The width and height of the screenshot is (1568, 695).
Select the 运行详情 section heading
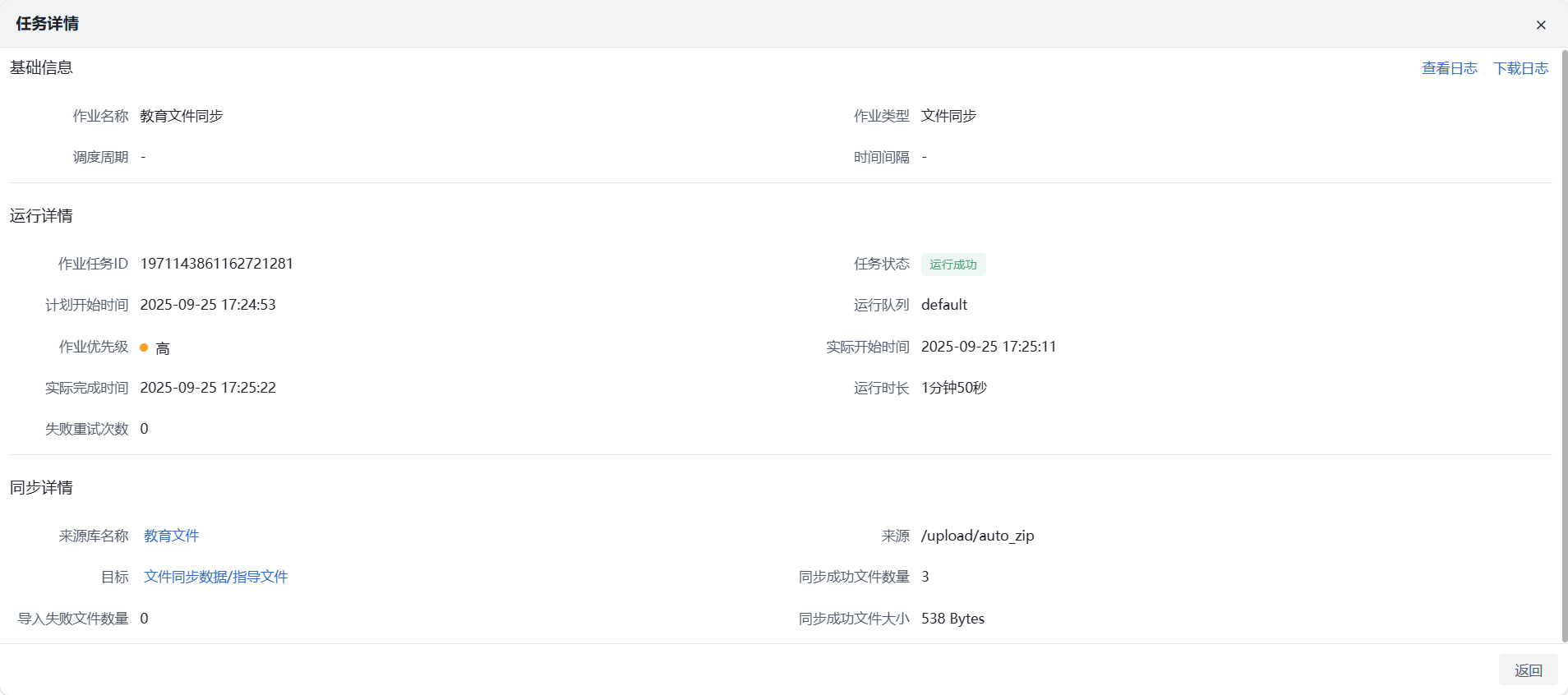click(41, 216)
